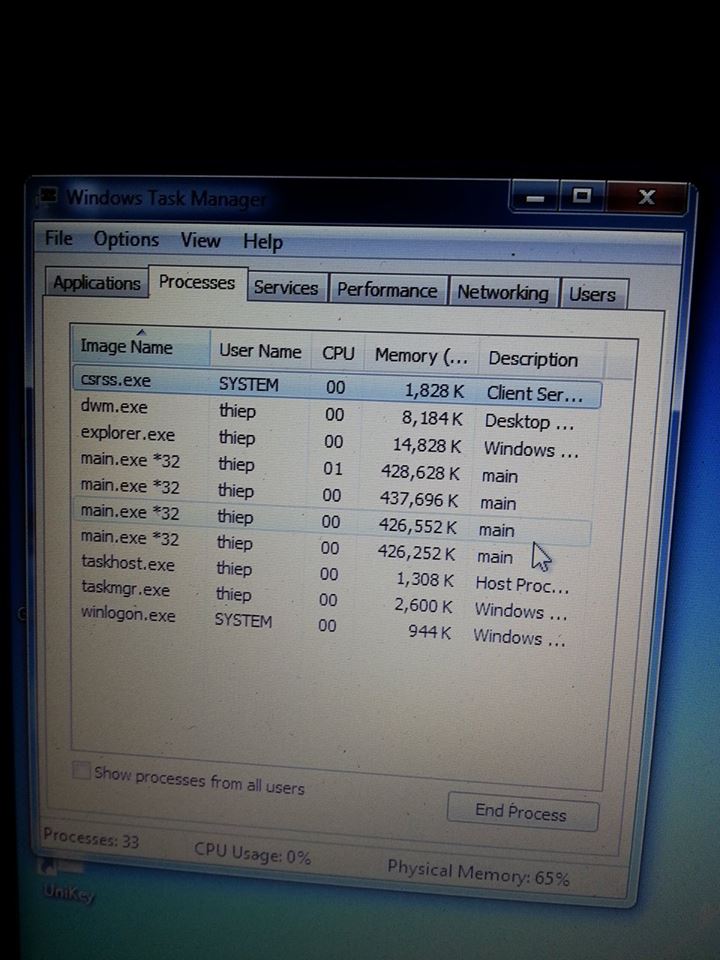
Task: Click the User Name column header
Action: coord(259,351)
